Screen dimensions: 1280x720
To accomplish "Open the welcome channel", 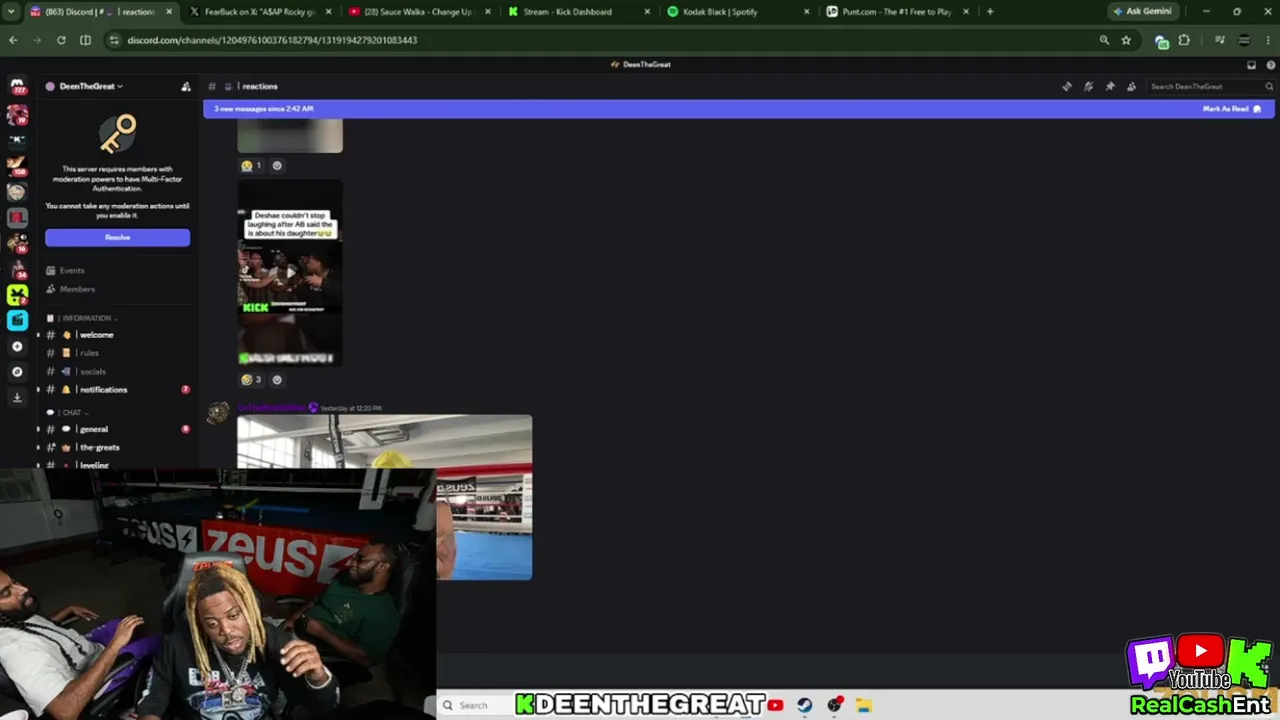I will coord(117,335).
